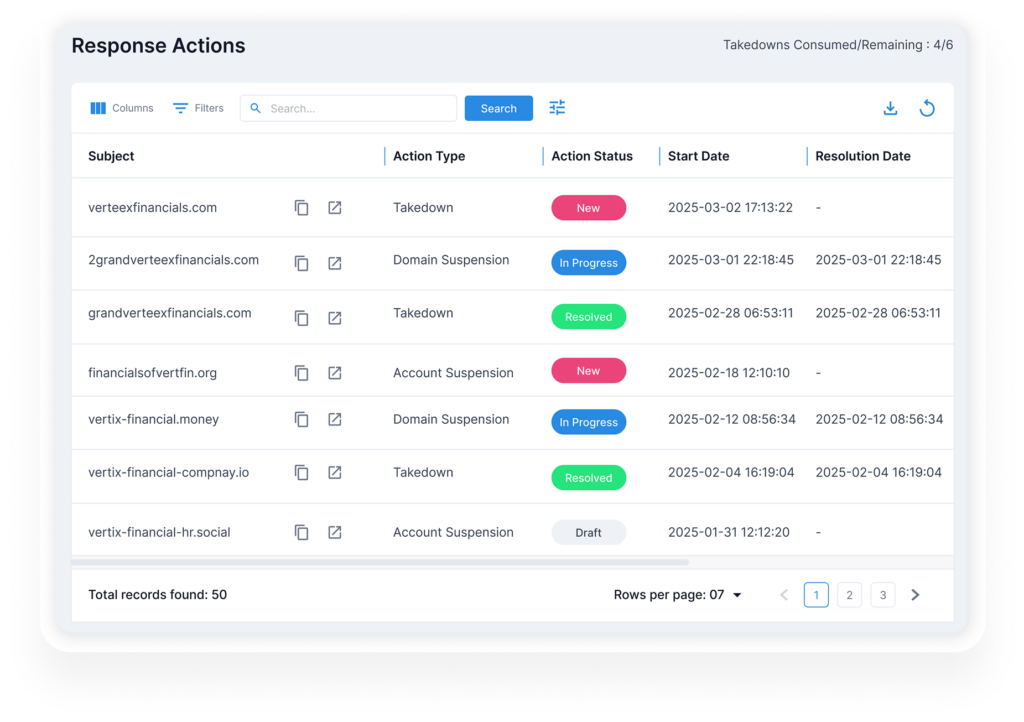Select subject verteexfinancials.com
The height and width of the screenshot is (722, 1024).
pos(152,208)
